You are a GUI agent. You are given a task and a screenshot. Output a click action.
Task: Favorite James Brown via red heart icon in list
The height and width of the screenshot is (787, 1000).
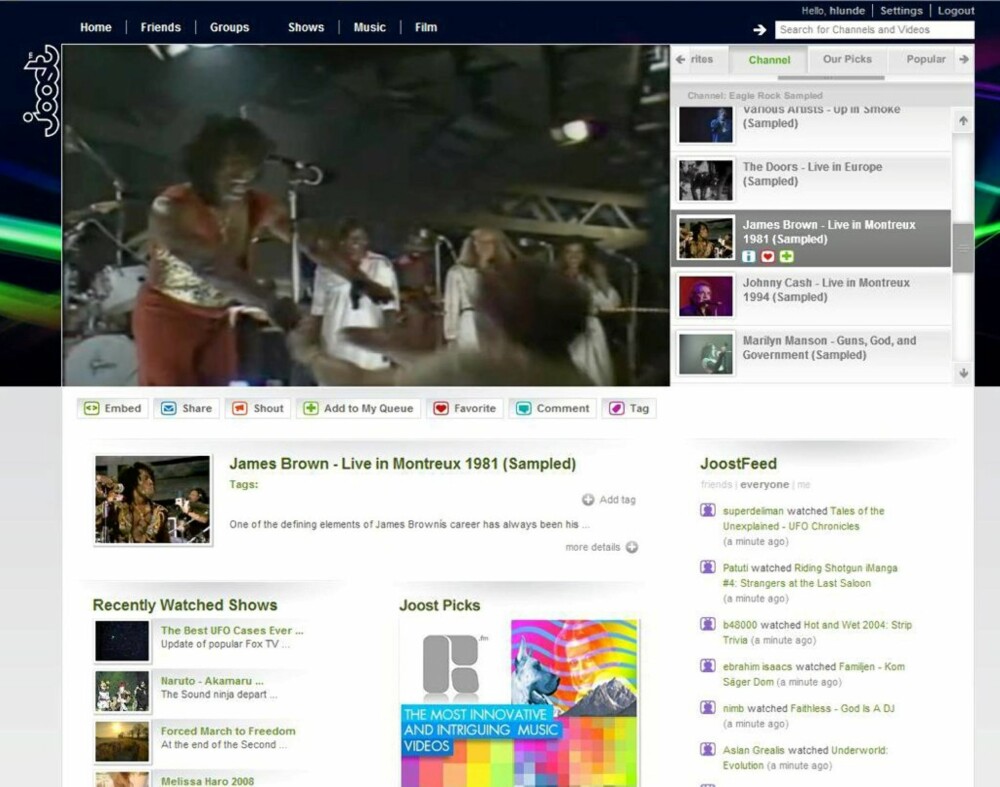pyautogui.click(x=768, y=256)
